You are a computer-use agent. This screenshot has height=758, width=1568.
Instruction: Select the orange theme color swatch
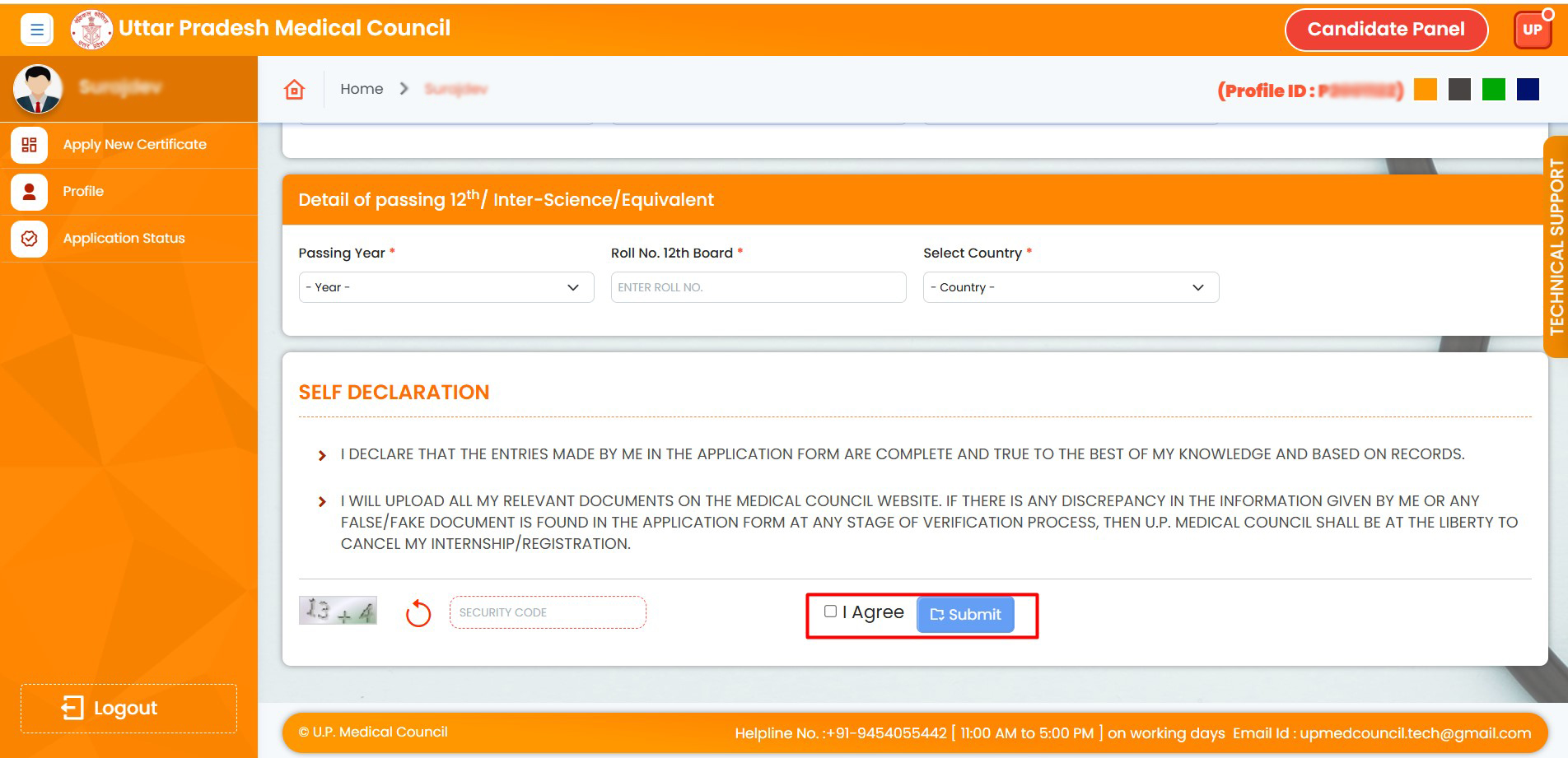[x=1425, y=90]
